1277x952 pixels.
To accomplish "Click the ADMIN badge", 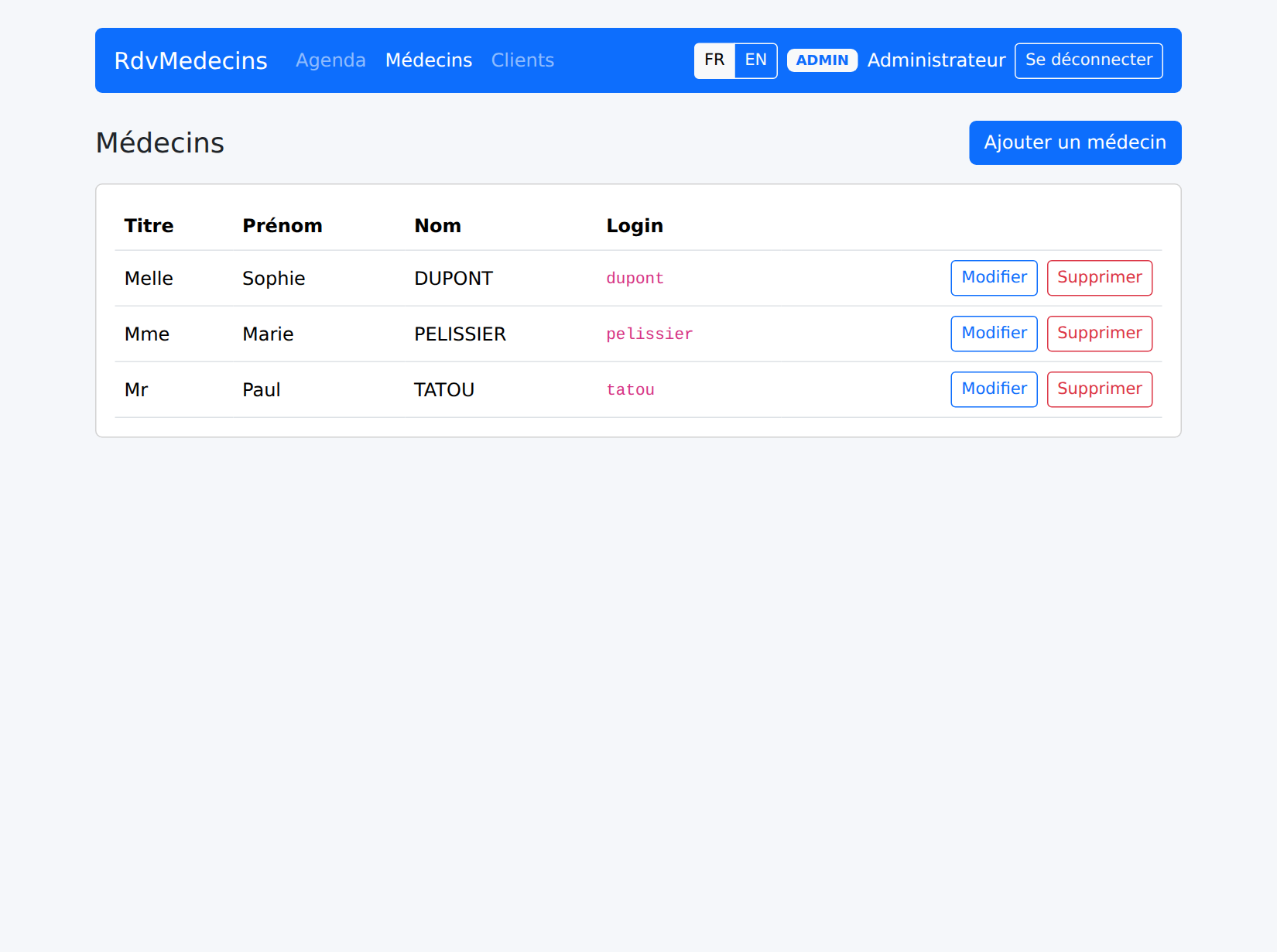I will coord(822,60).
